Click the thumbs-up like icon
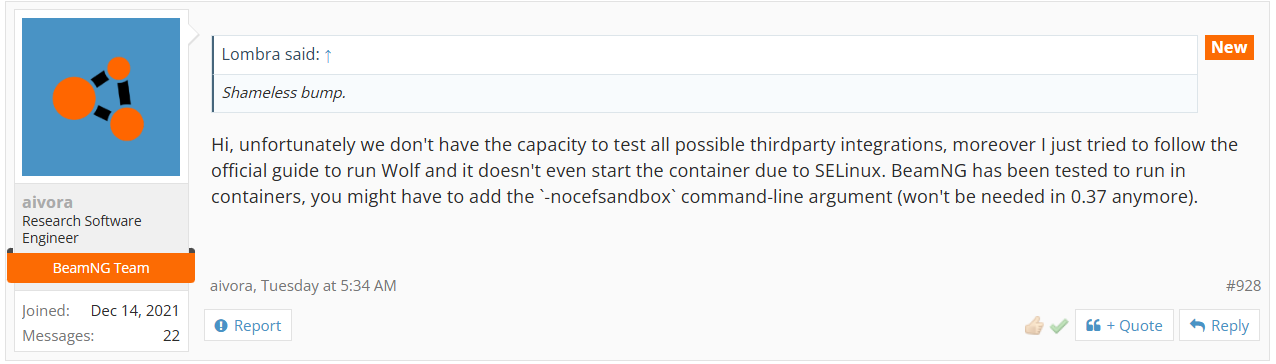 [1034, 326]
